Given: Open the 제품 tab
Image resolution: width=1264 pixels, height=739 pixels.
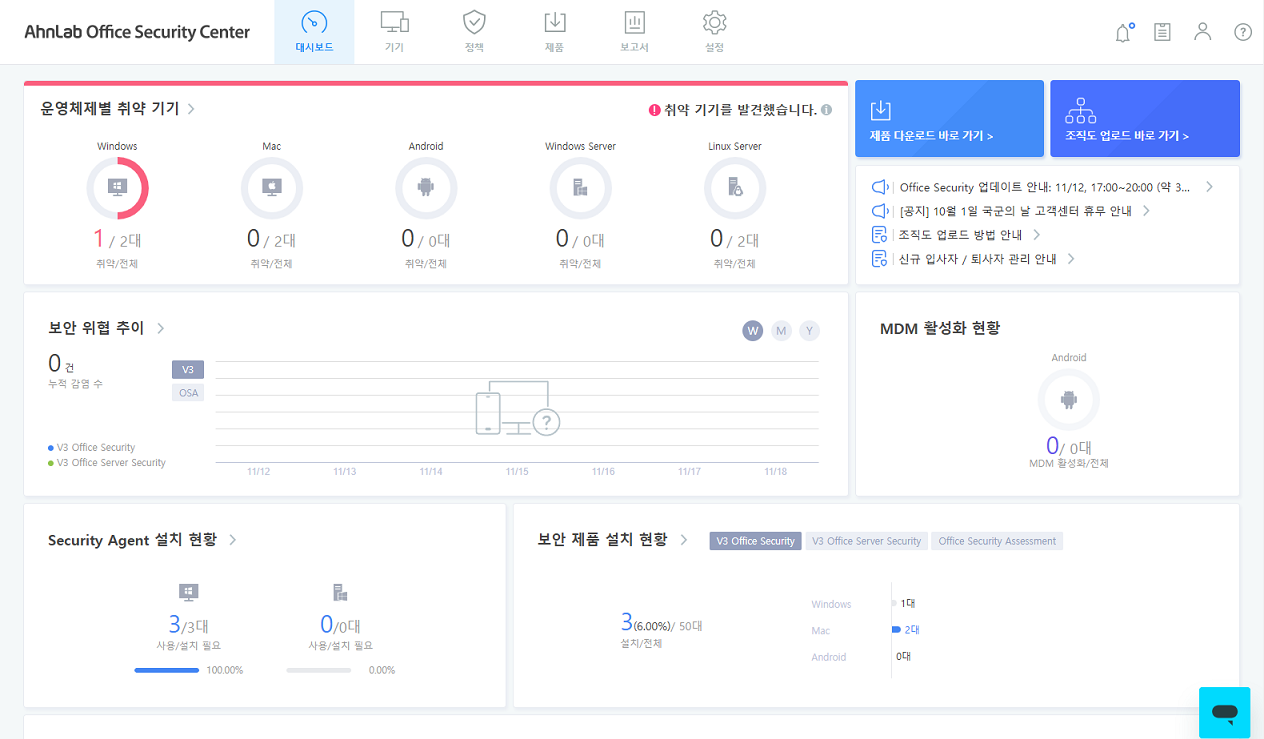Looking at the screenshot, I should (554, 32).
